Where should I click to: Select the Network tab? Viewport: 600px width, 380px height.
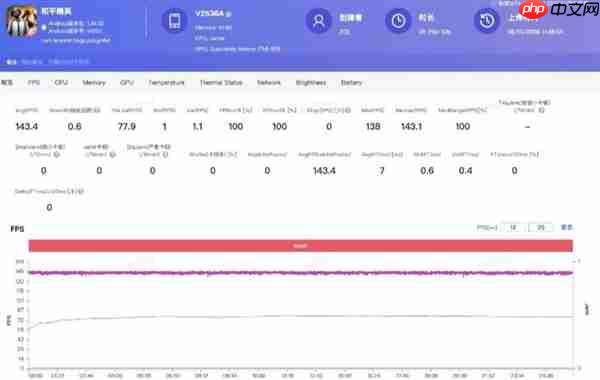[x=269, y=83]
